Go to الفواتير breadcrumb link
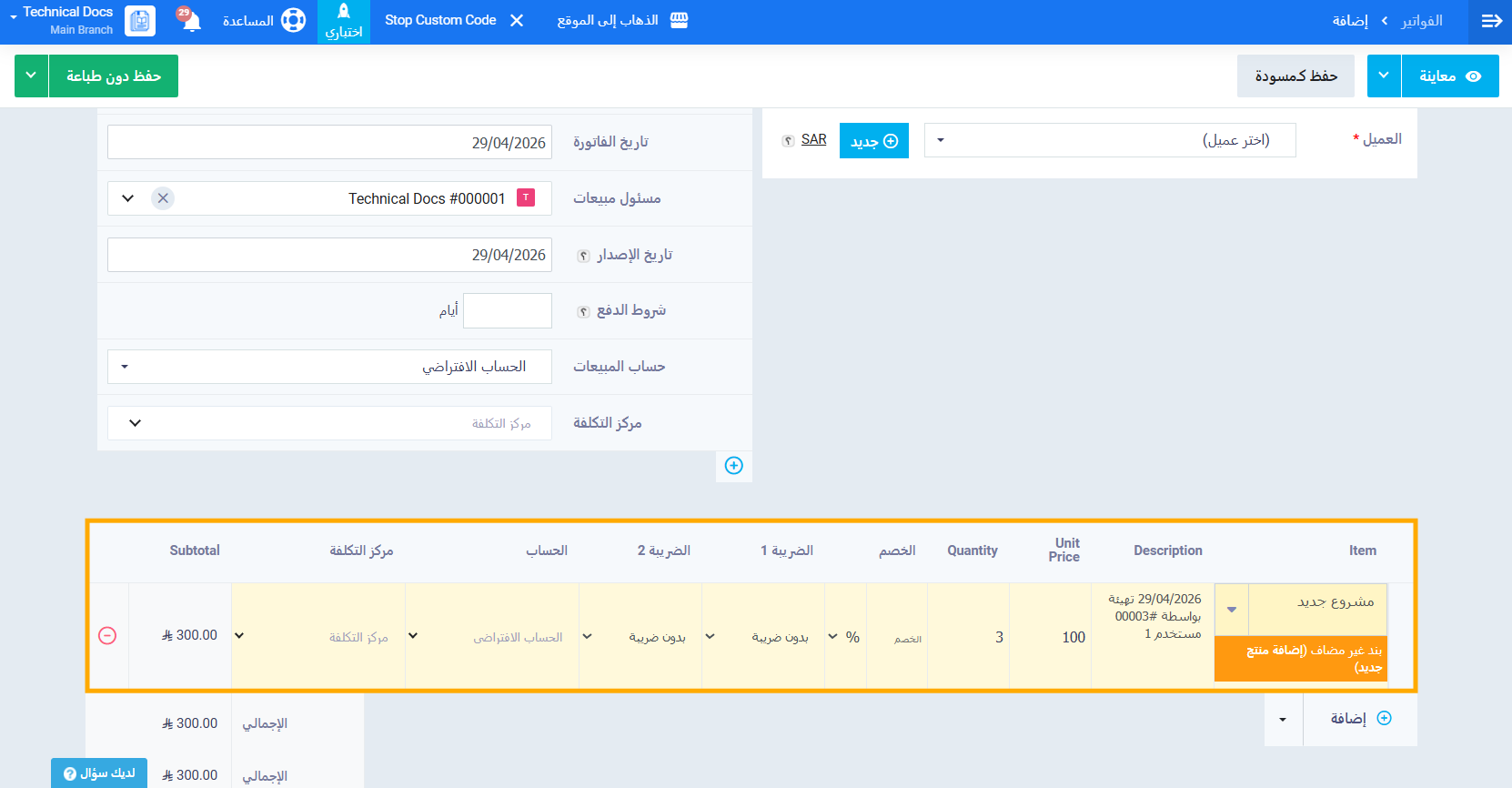 (x=1421, y=21)
